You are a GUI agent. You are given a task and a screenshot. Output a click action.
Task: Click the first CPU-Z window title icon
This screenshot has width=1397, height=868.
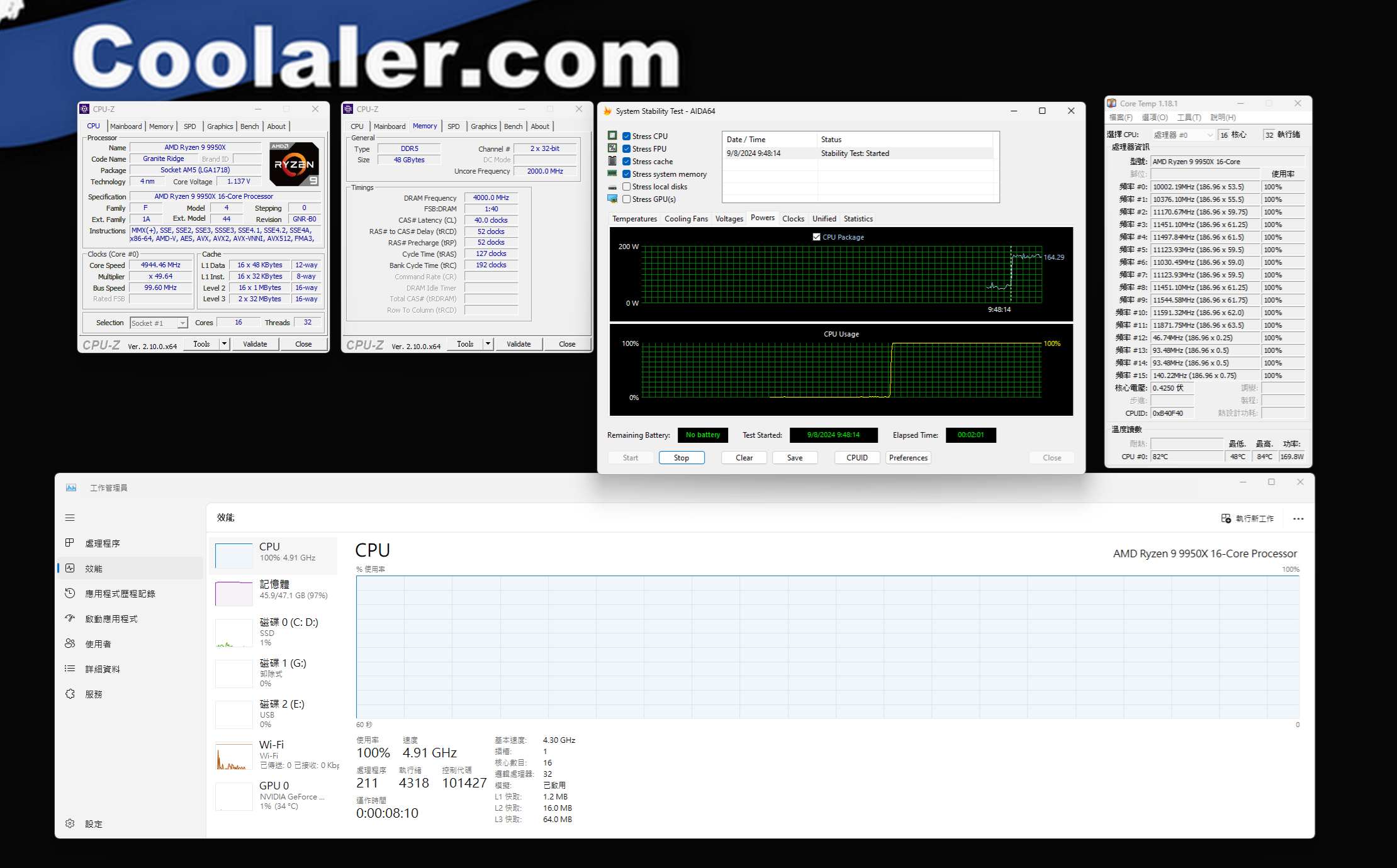[85, 109]
